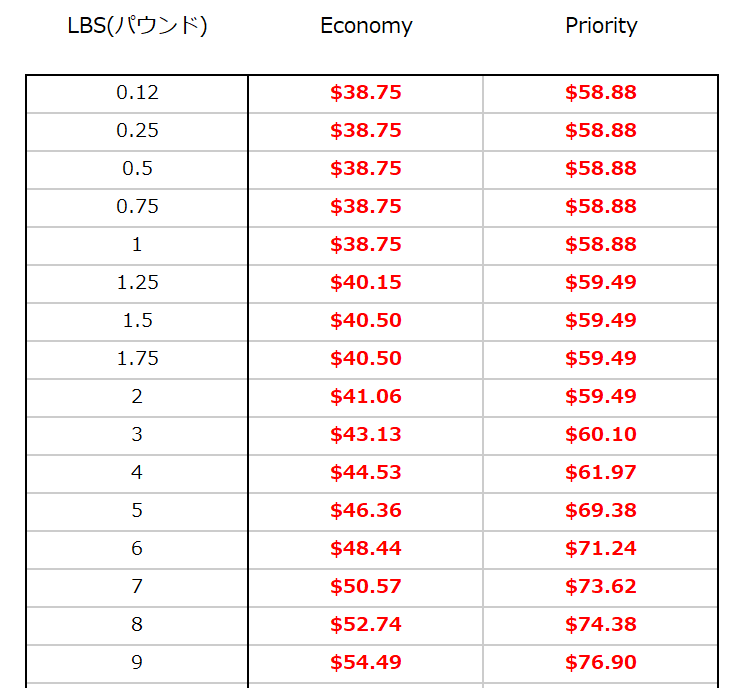Select the 0.25 weight cell
The width and height of the screenshot is (745, 688).
pos(137,130)
